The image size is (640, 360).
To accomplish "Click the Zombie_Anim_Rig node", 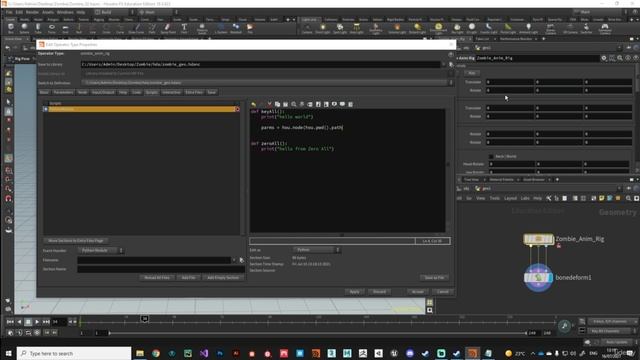I will click(538, 239).
